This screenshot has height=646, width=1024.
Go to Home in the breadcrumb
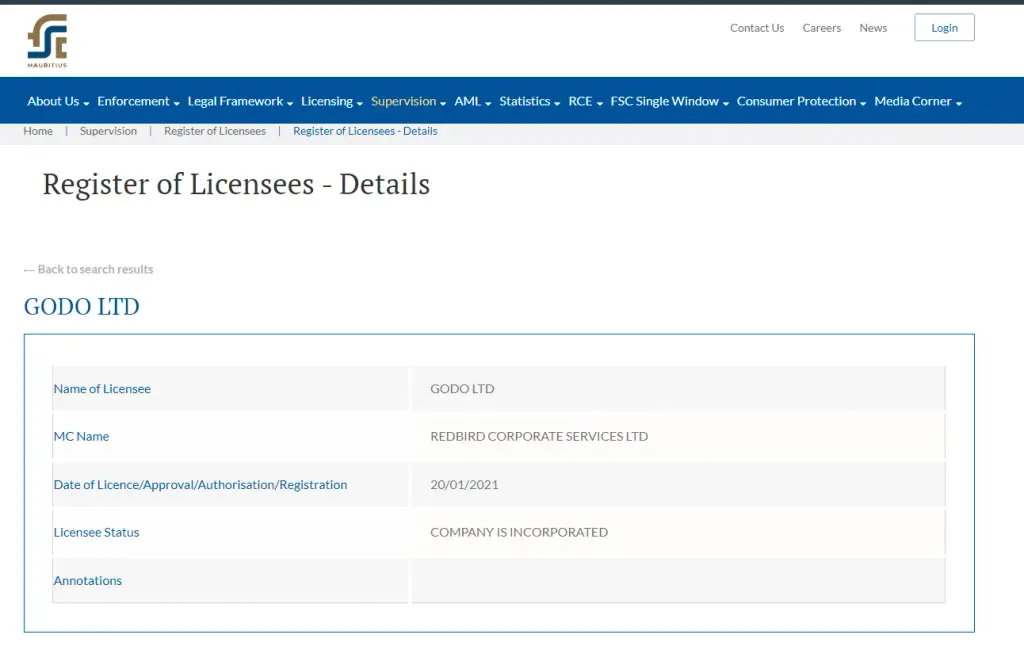[38, 131]
